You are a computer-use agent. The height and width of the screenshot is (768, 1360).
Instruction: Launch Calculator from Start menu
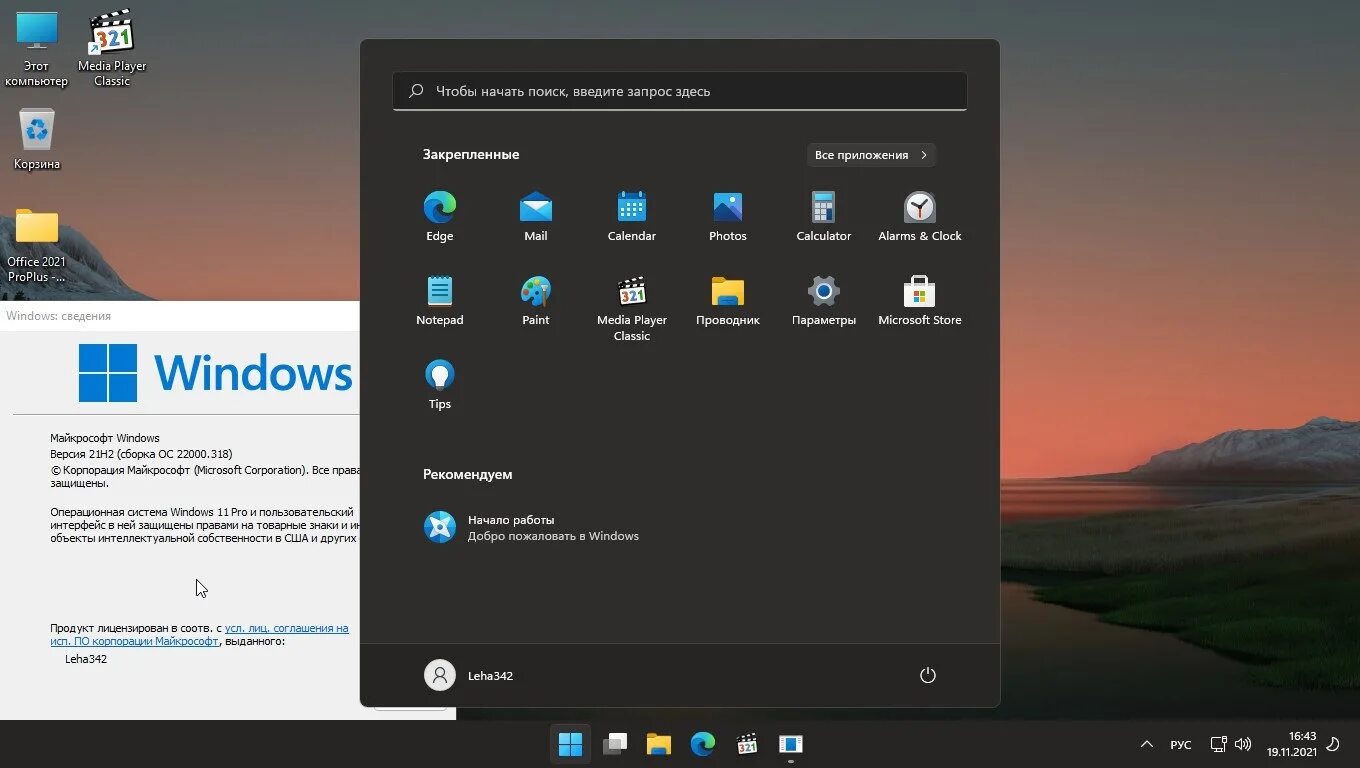(x=824, y=217)
